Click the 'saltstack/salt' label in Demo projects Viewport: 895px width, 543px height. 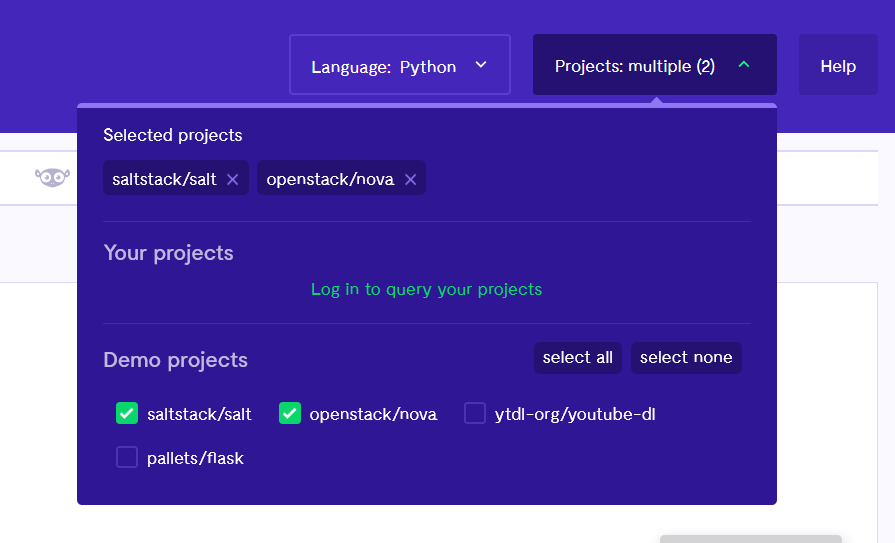(x=199, y=414)
